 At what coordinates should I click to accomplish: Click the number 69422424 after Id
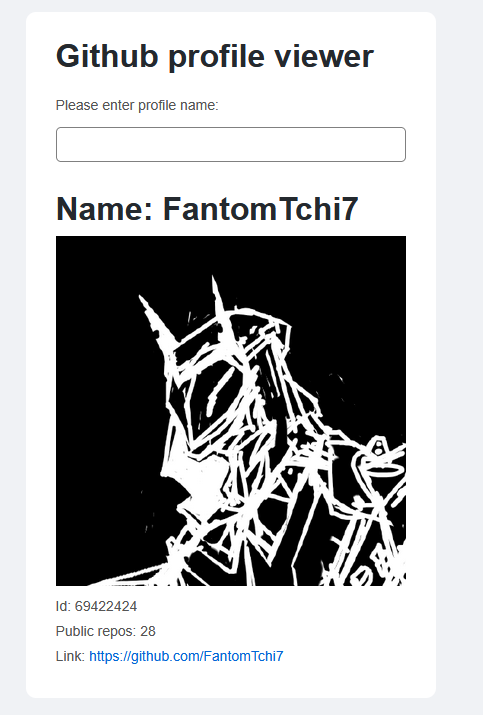pos(106,606)
